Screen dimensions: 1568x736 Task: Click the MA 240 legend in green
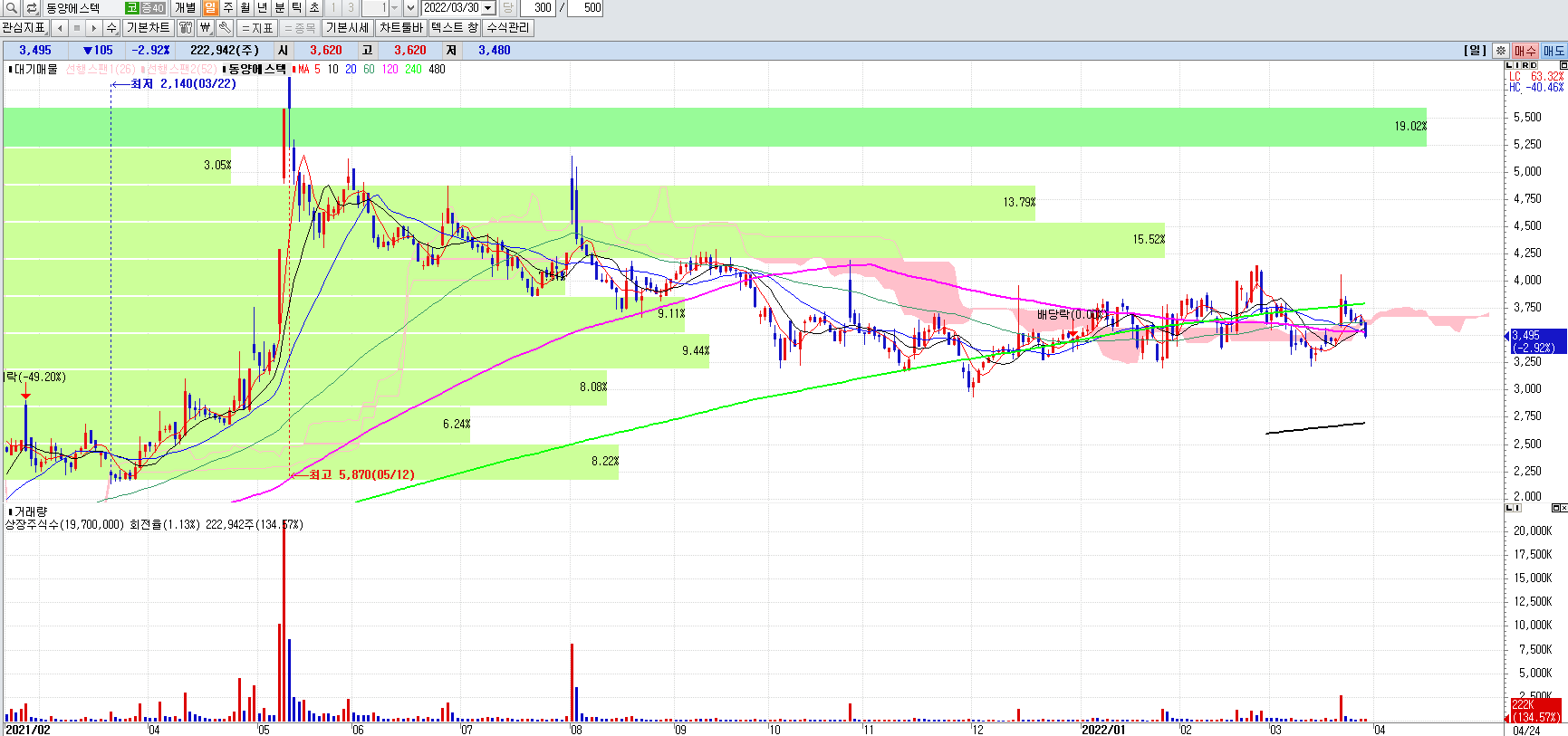click(x=413, y=69)
